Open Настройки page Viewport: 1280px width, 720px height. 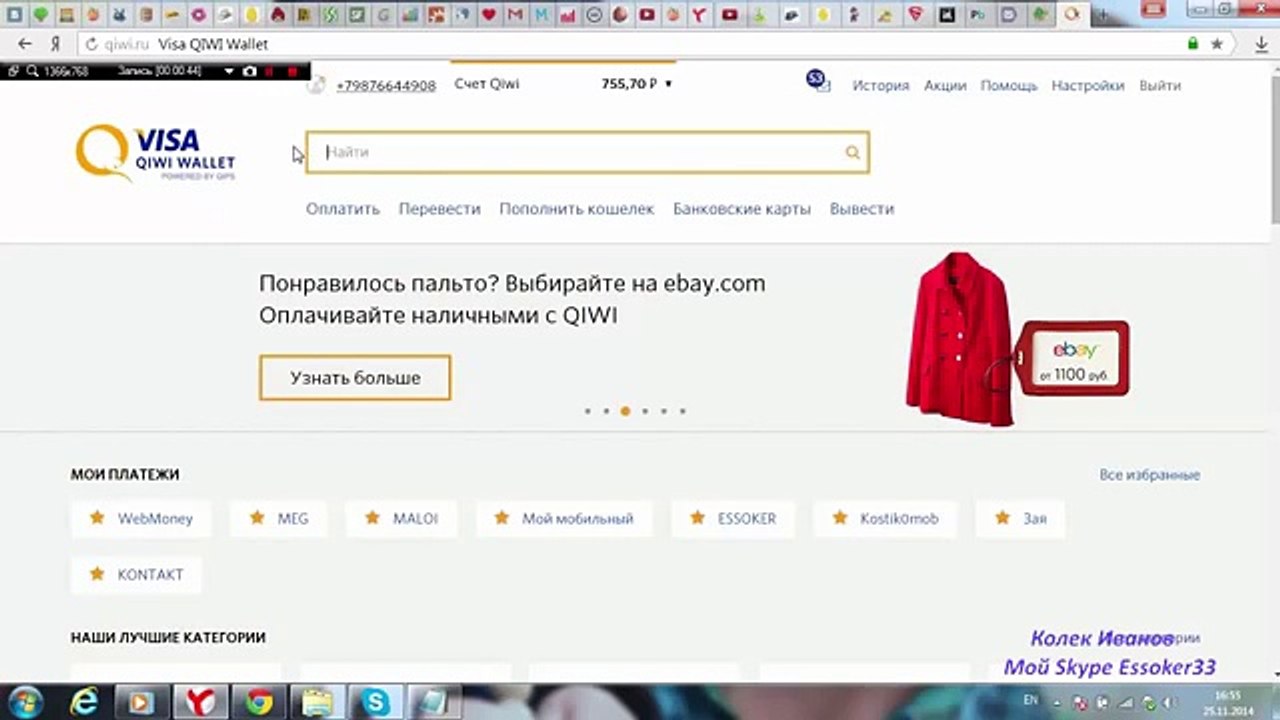point(1088,86)
